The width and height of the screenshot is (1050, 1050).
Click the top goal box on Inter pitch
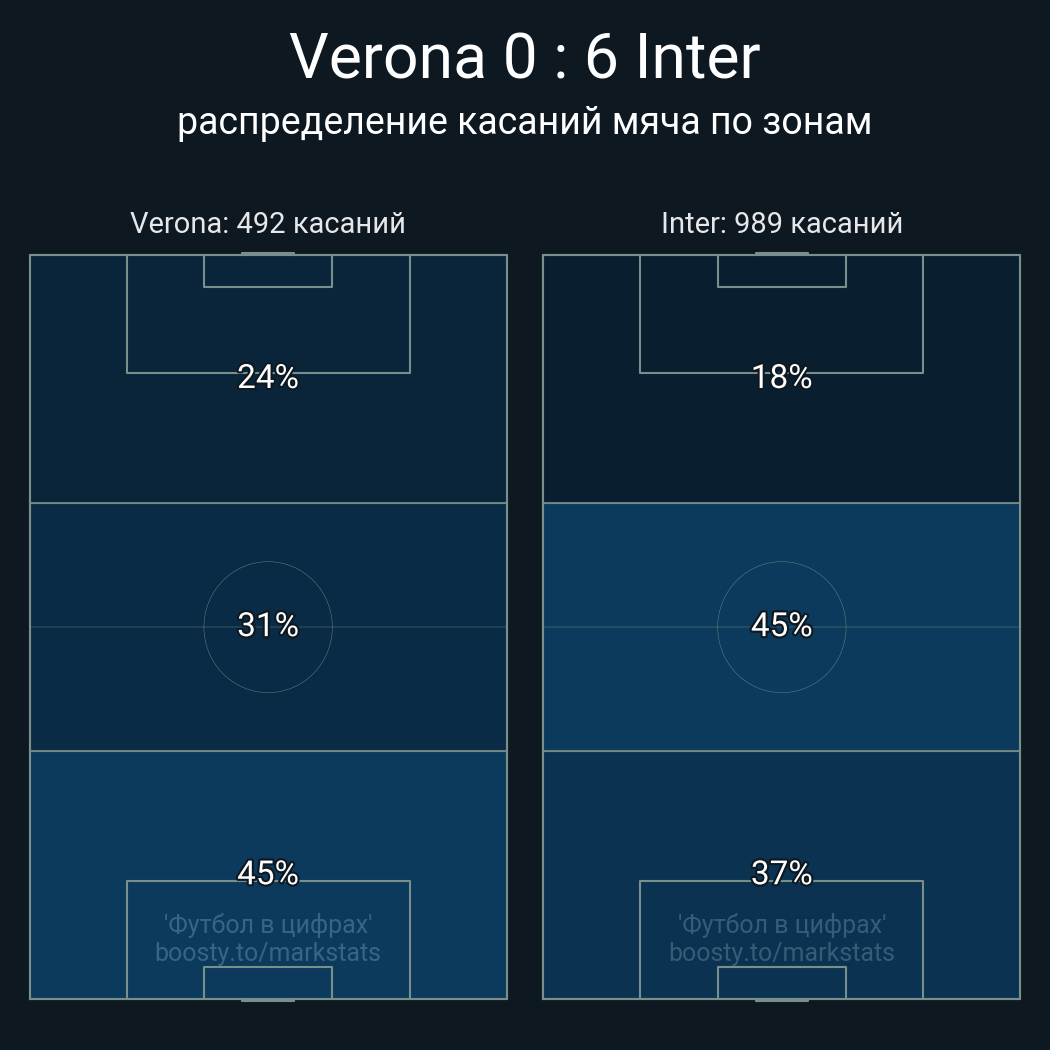pos(782,271)
